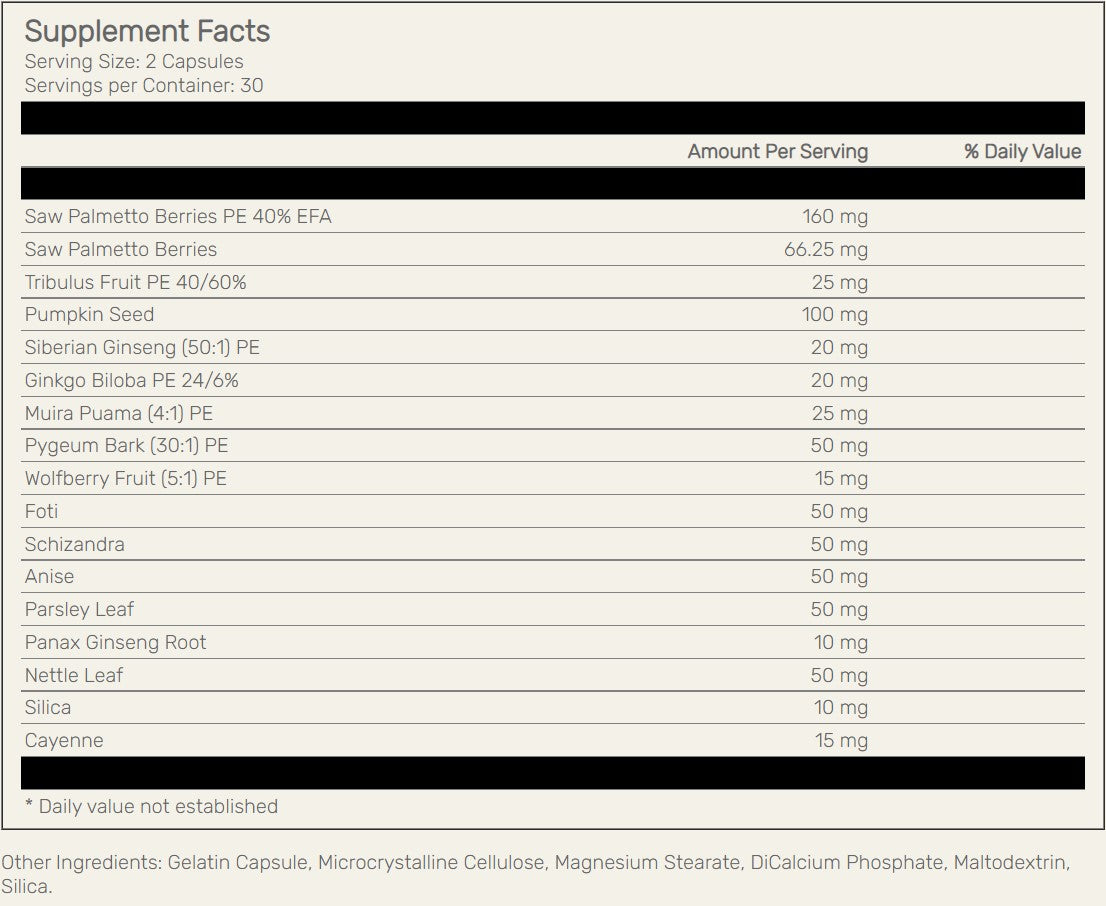Click the Pygeum Bark (30:1) PE row
This screenshot has width=1106, height=906.
pos(127,445)
